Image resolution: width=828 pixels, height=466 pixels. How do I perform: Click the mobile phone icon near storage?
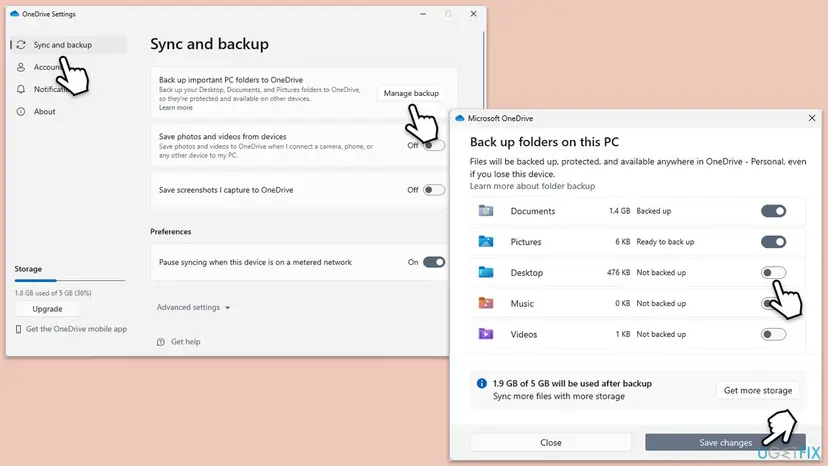click(18, 329)
